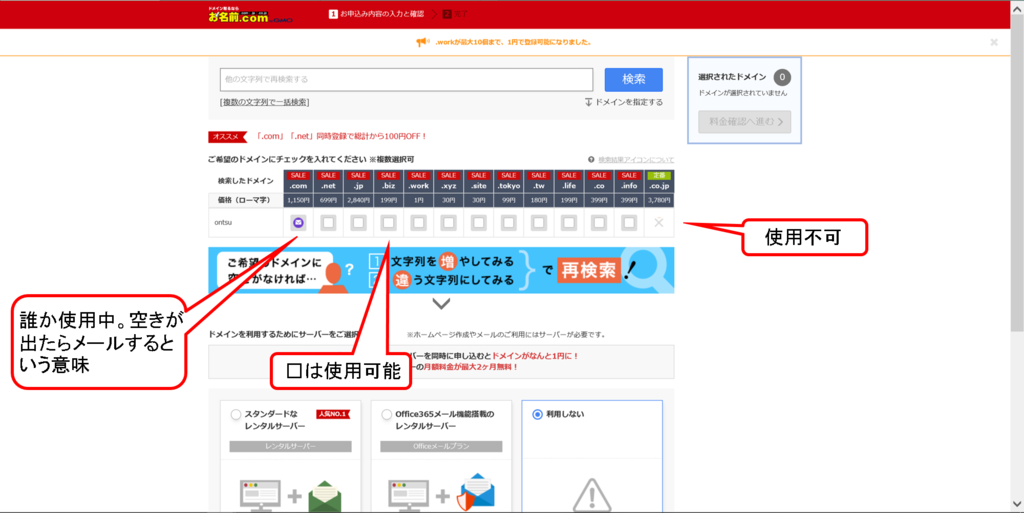Click into the 他の文字列で再検索する search field
The image size is (1024, 513).
[x=406, y=80]
